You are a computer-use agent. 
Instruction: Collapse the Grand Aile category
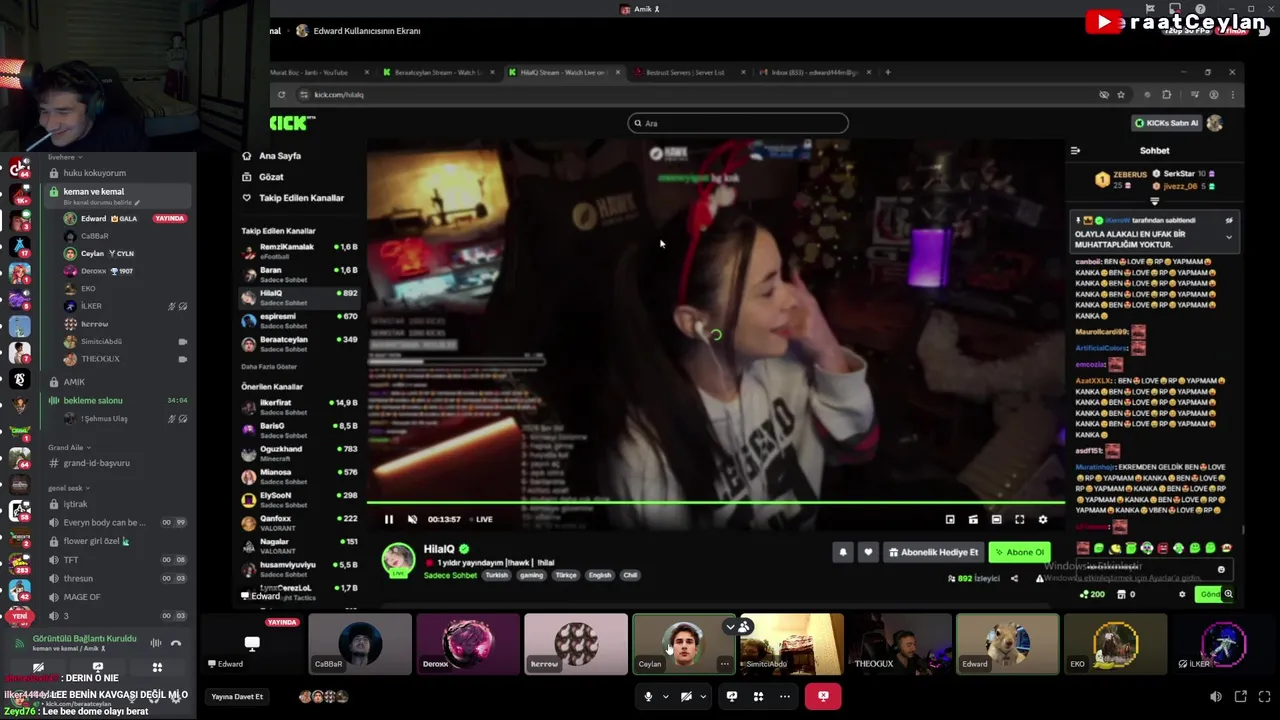(69, 448)
